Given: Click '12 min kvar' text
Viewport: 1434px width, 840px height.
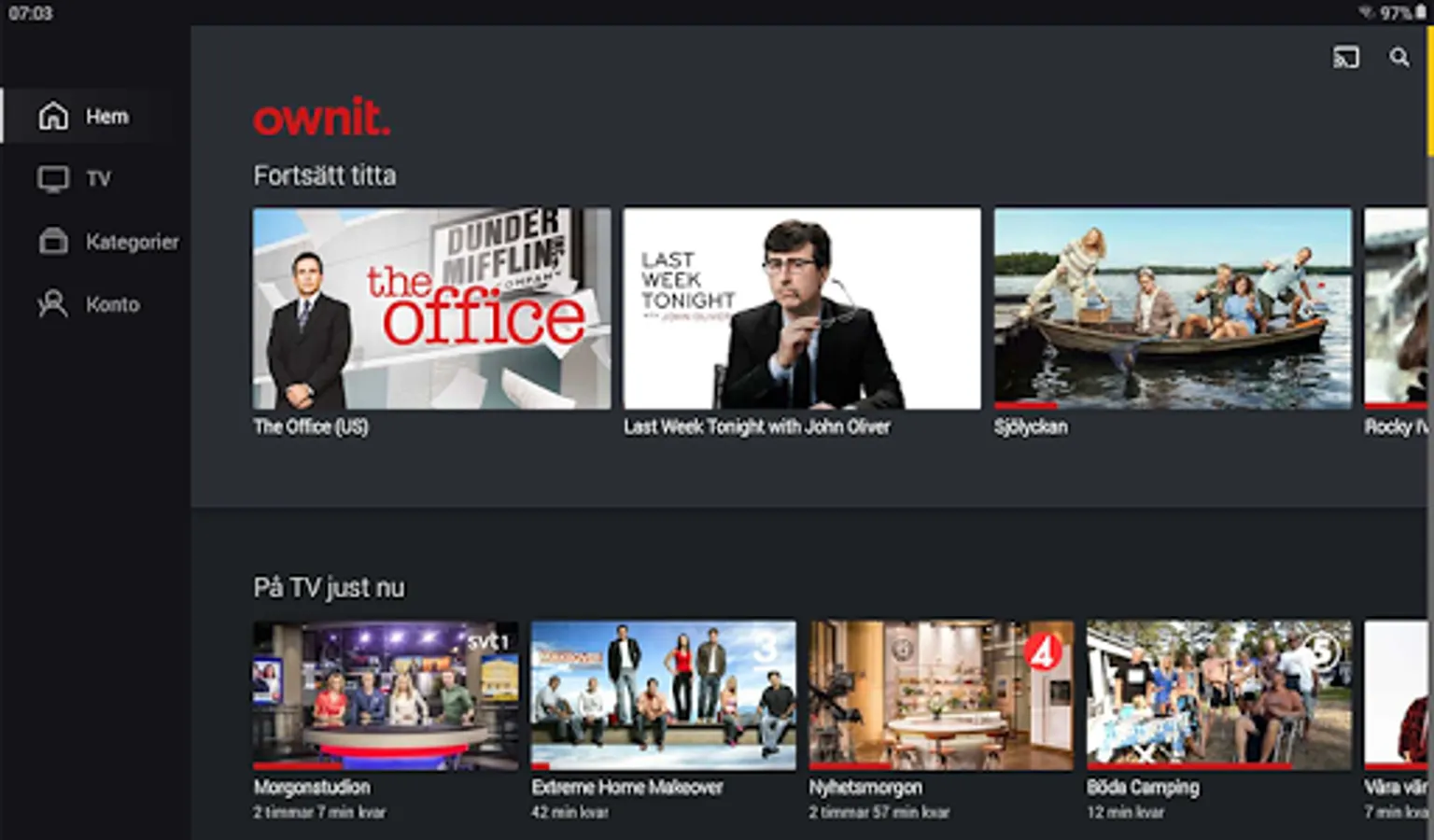Looking at the screenshot, I should point(1125,812).
